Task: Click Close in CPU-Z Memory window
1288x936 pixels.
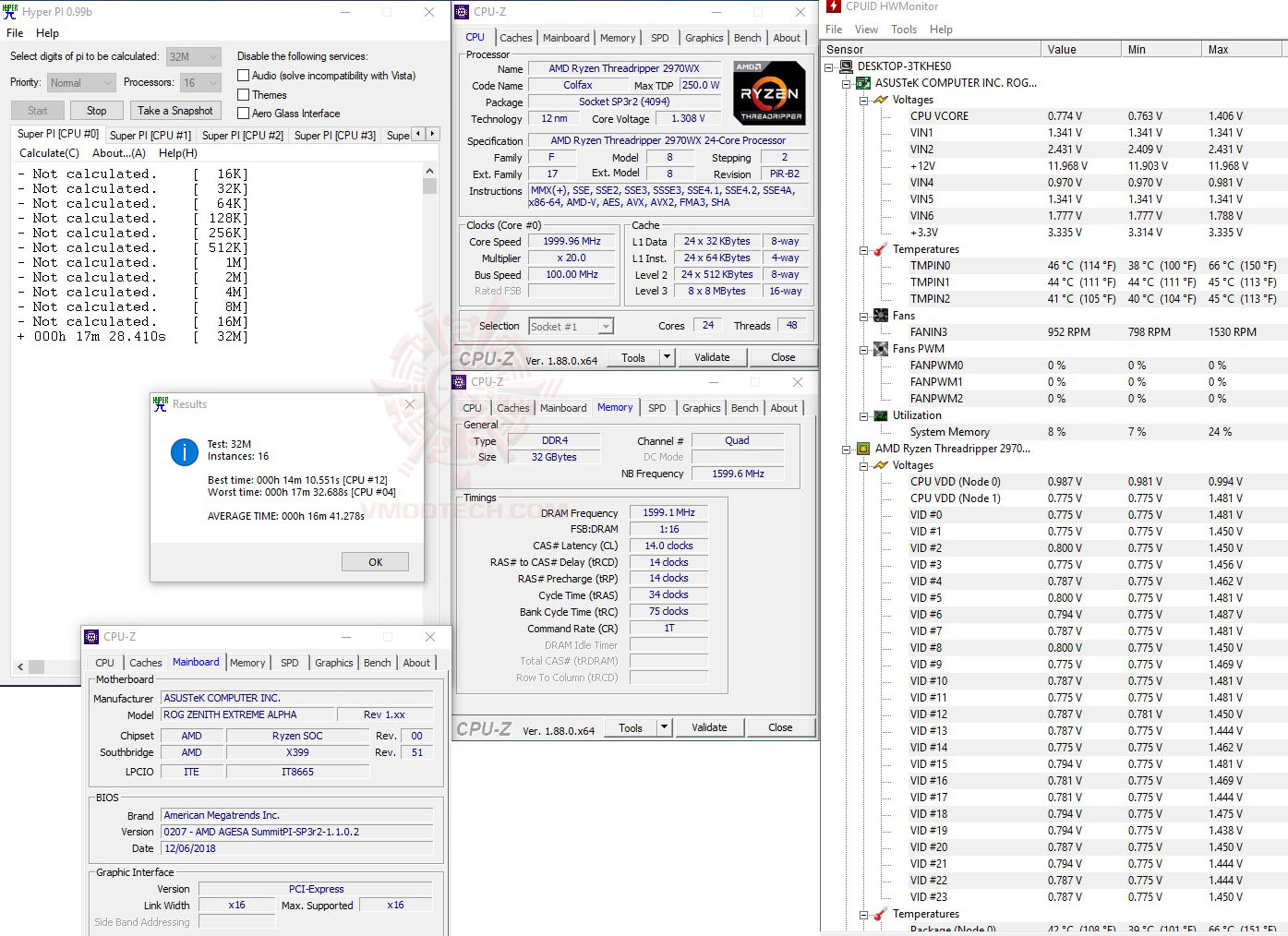Action: tap(780, 727)
